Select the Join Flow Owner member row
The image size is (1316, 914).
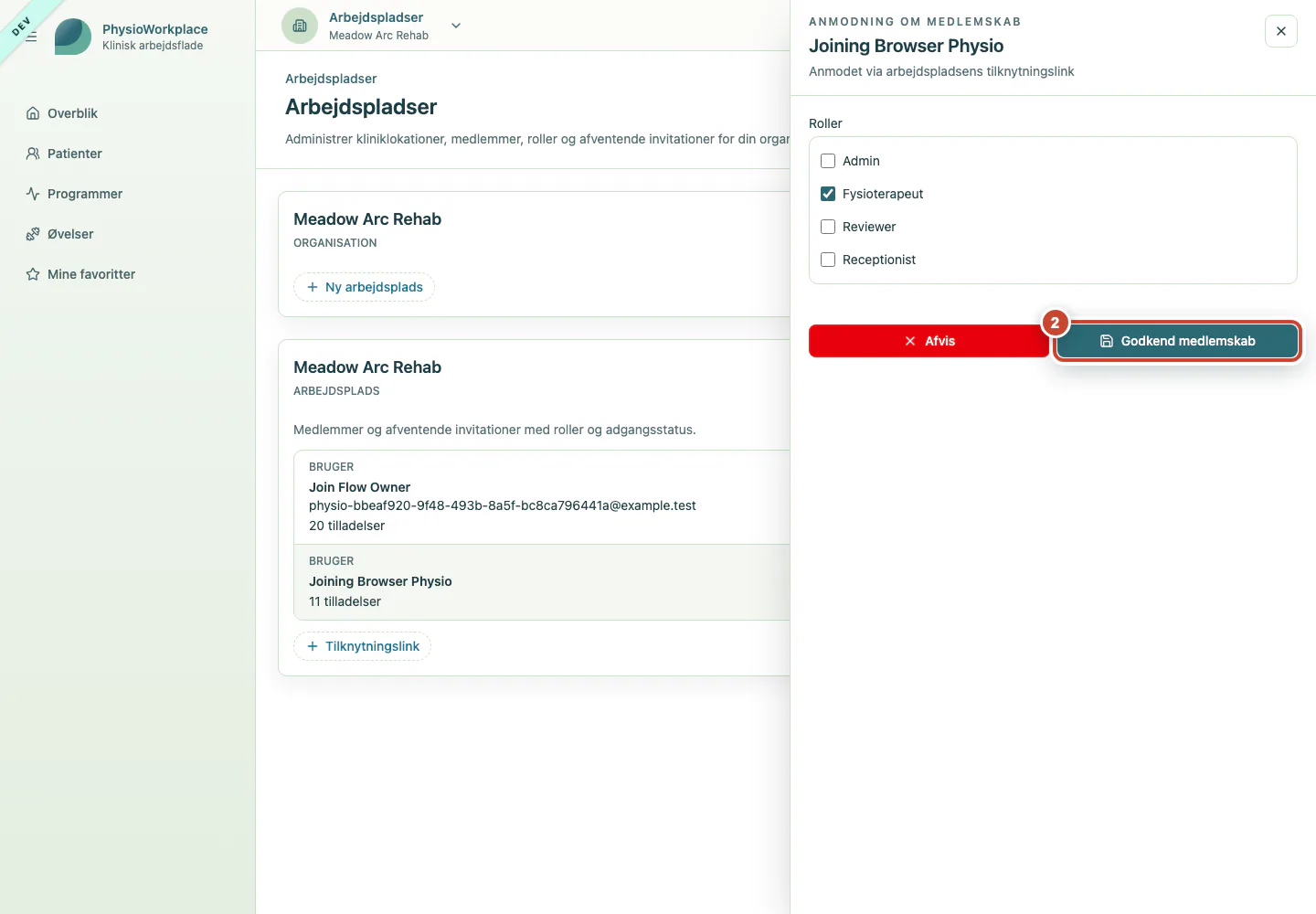tap(542, 497)
